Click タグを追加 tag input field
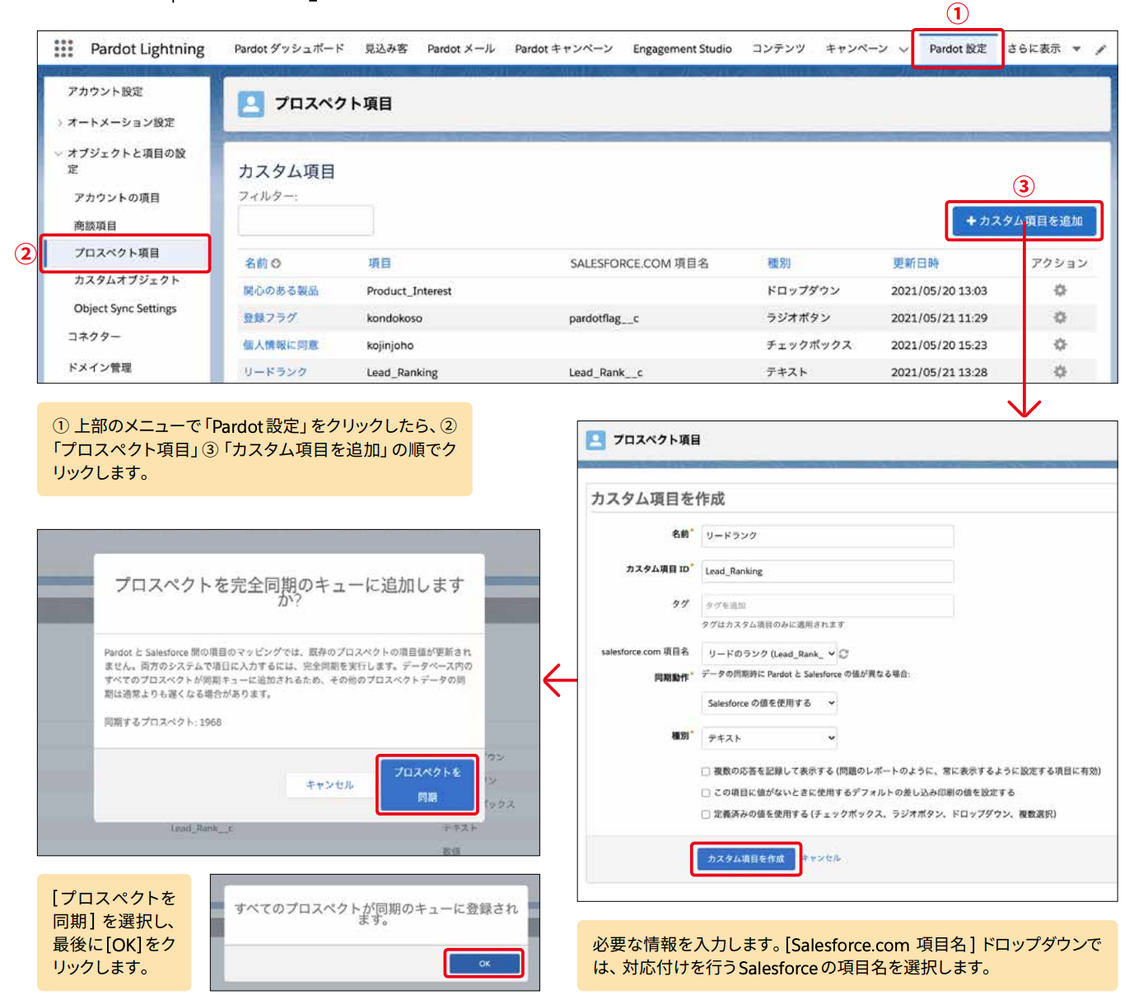1148x1004 pixels. click(x=827, y=606)
